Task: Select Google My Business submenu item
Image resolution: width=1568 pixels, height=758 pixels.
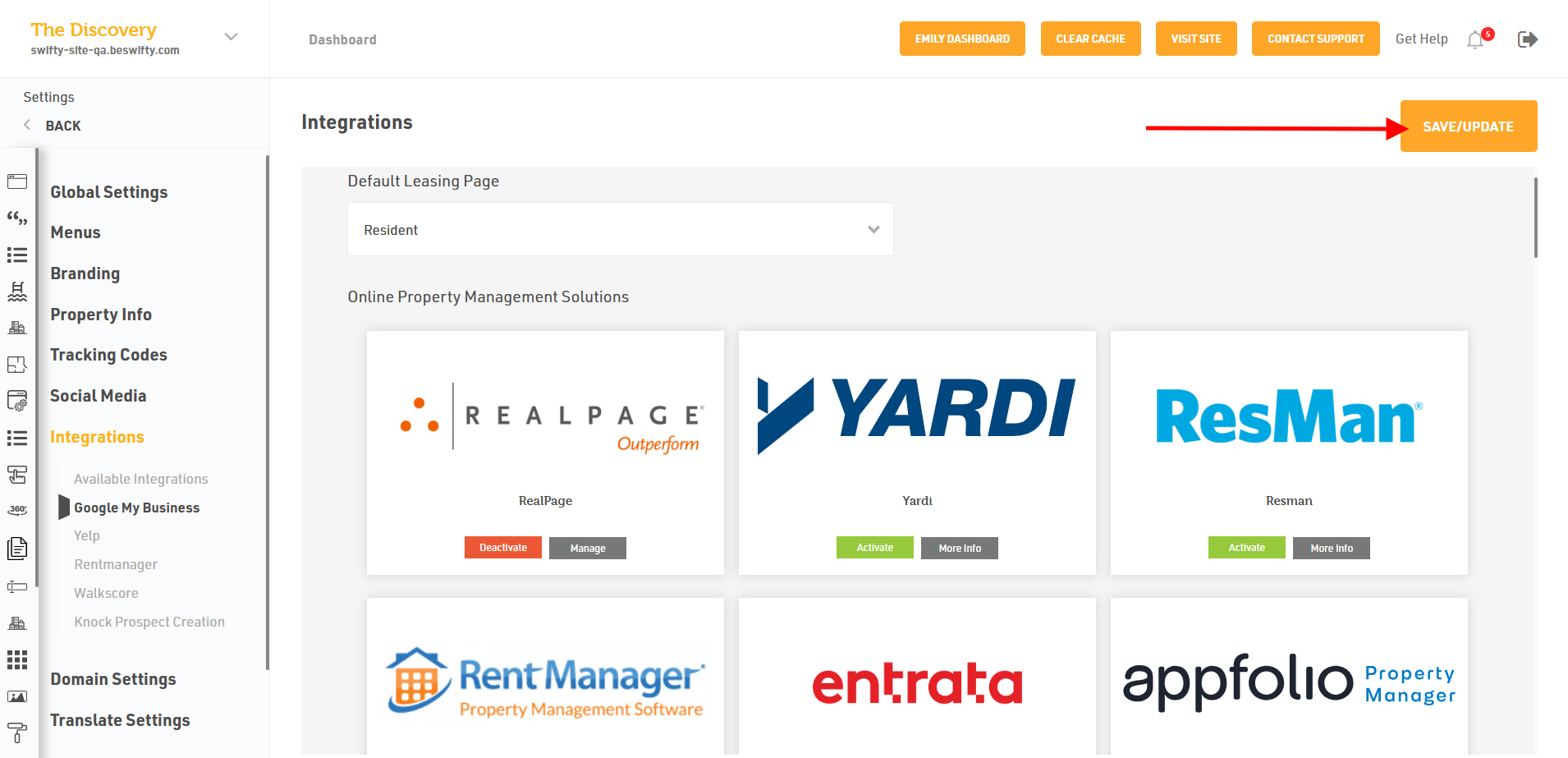Action: (136, 508)
